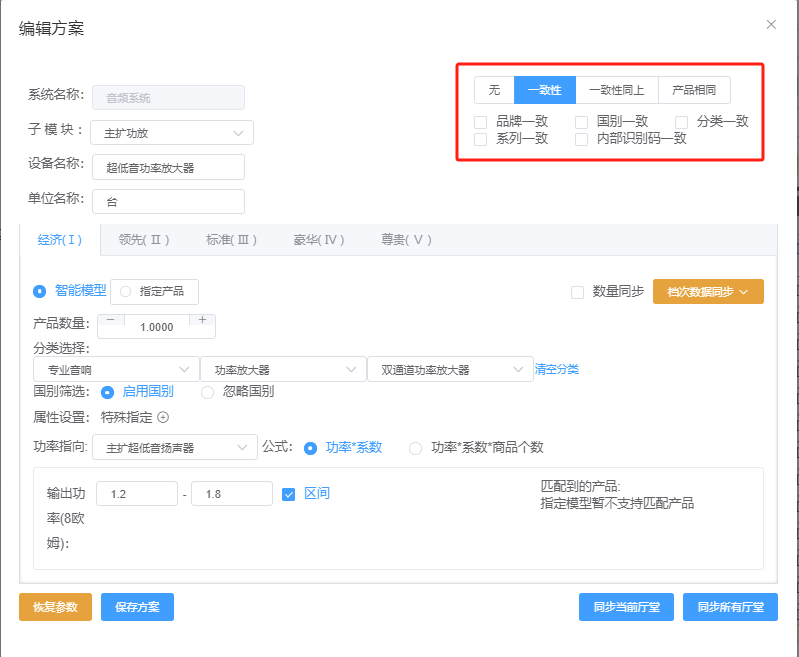The height and width of the screenshot is (657, 799).
Task: Click the 保存方案 button
Action: [x=137, y=607]
